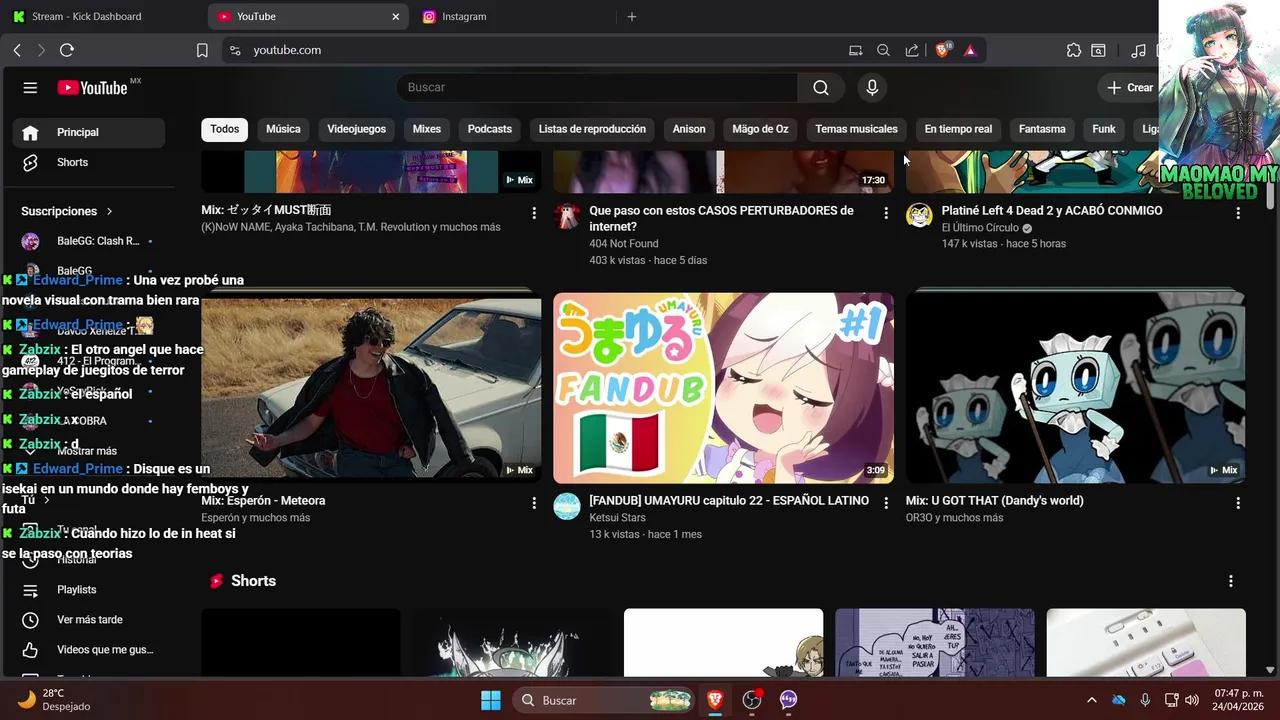Click the install app icon in address bar
The height and width of the screenshot is (720, 1280).
click(855, 50)
